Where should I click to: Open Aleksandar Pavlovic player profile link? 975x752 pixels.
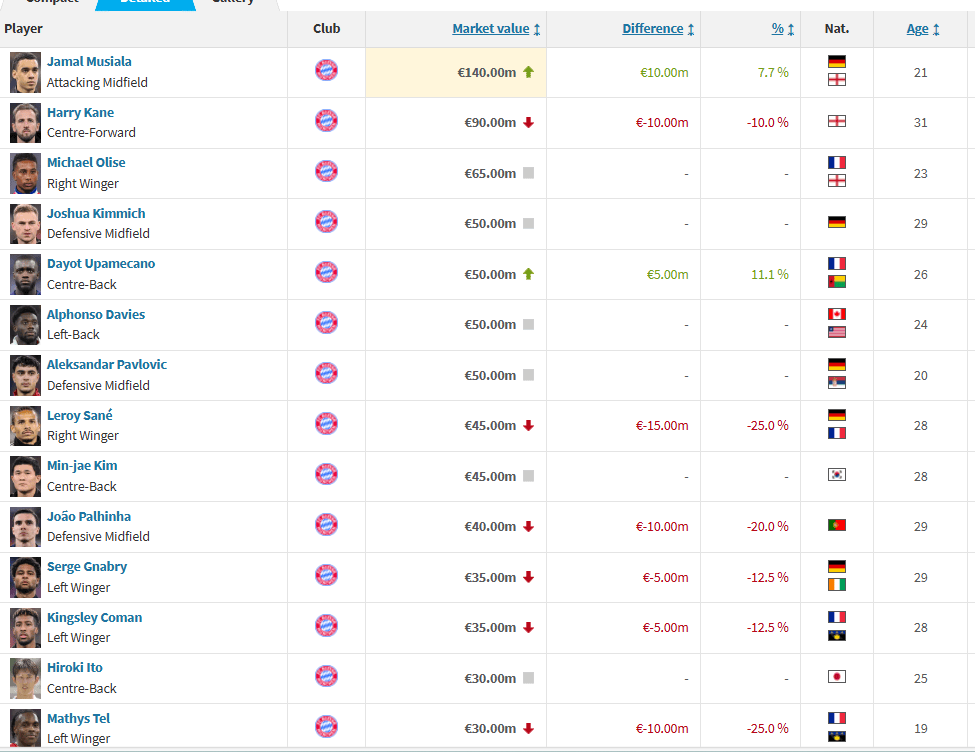(107, 364)
